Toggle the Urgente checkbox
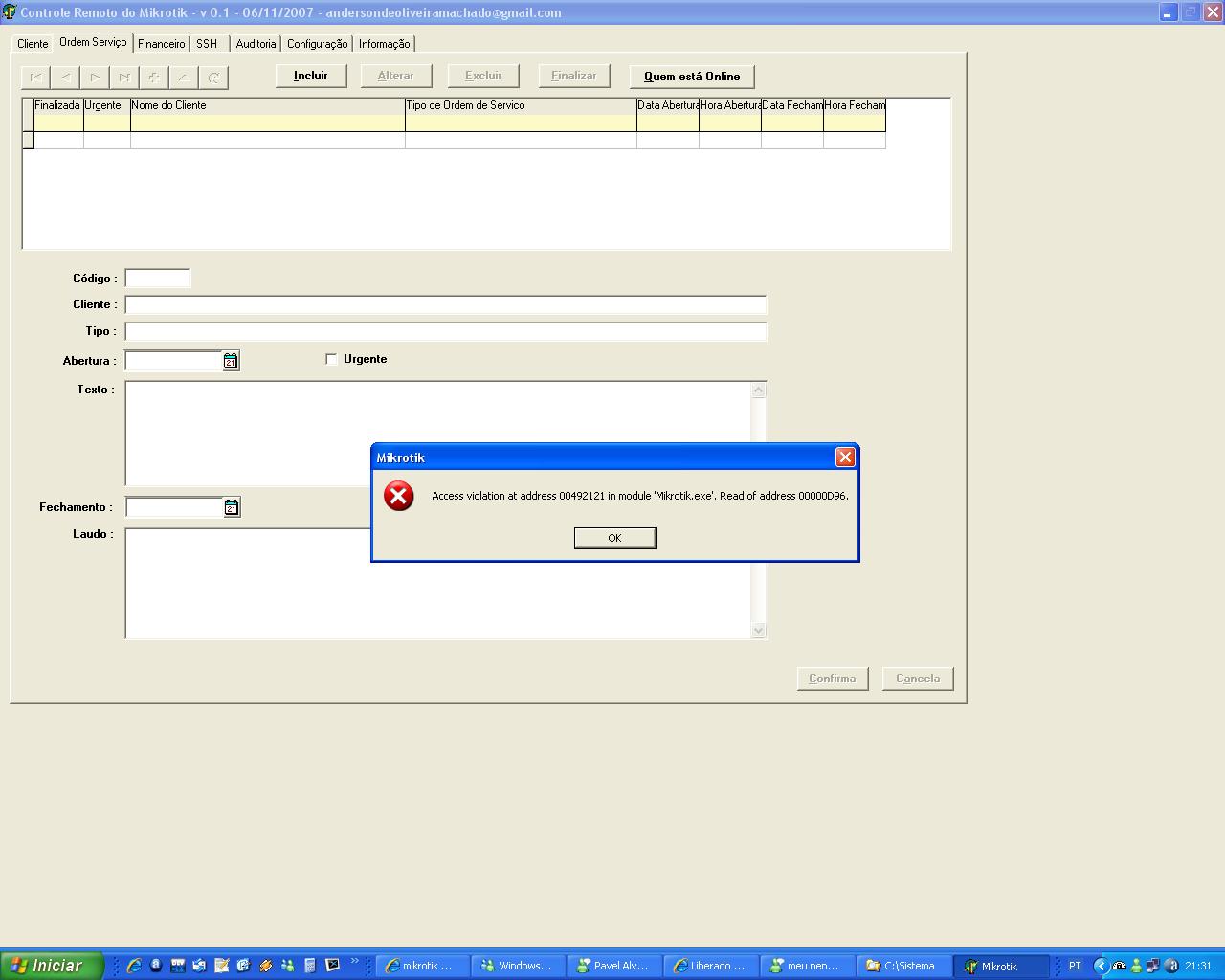 click(331, 359)
